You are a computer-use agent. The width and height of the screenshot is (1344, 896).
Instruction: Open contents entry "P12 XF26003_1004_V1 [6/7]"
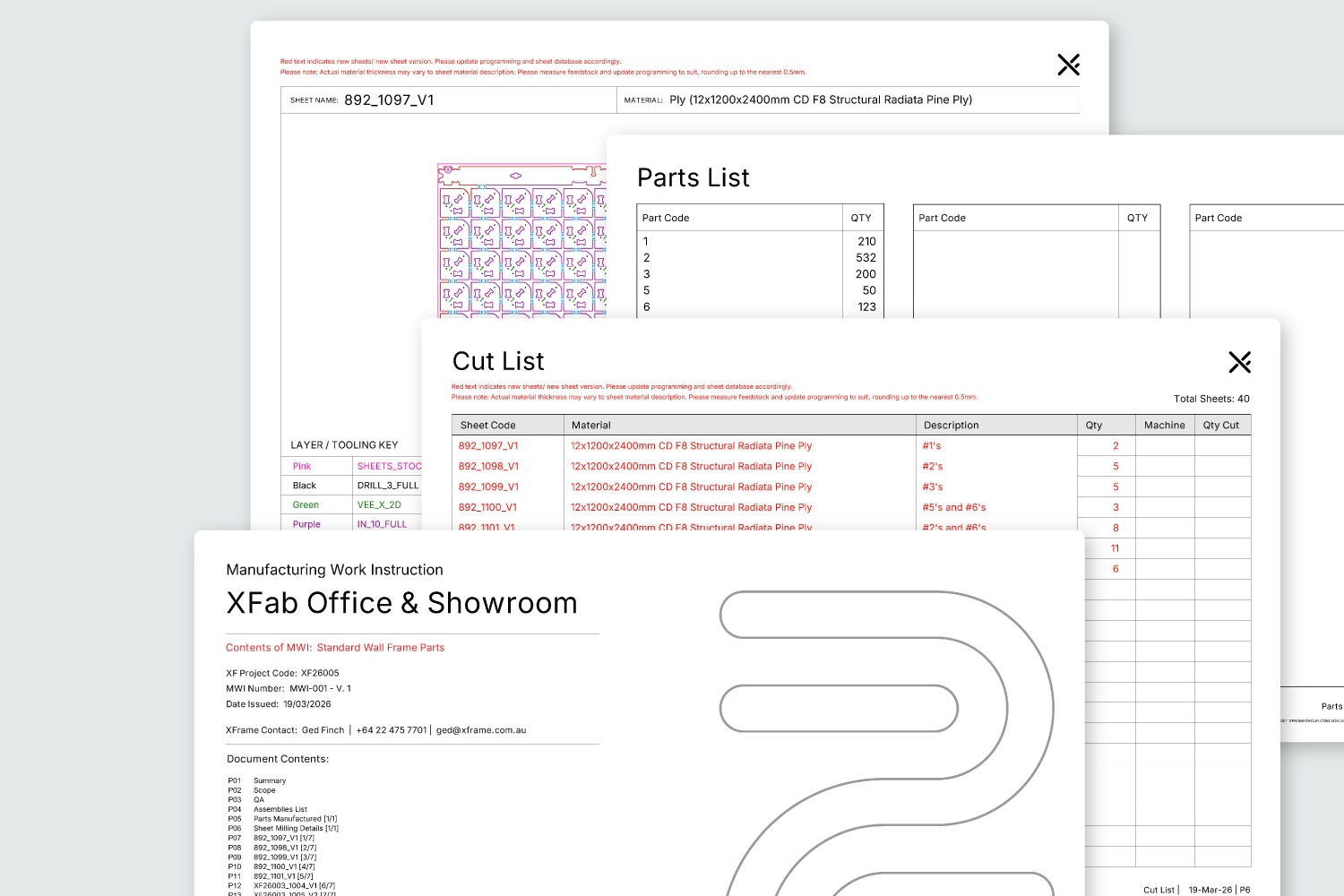(x=281, y=885)
